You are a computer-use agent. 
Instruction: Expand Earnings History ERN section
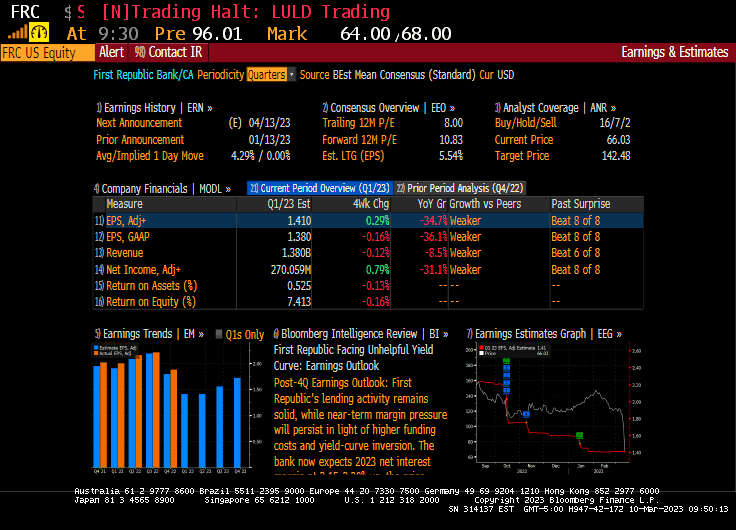pyautogui.click(x=149, y=108)
